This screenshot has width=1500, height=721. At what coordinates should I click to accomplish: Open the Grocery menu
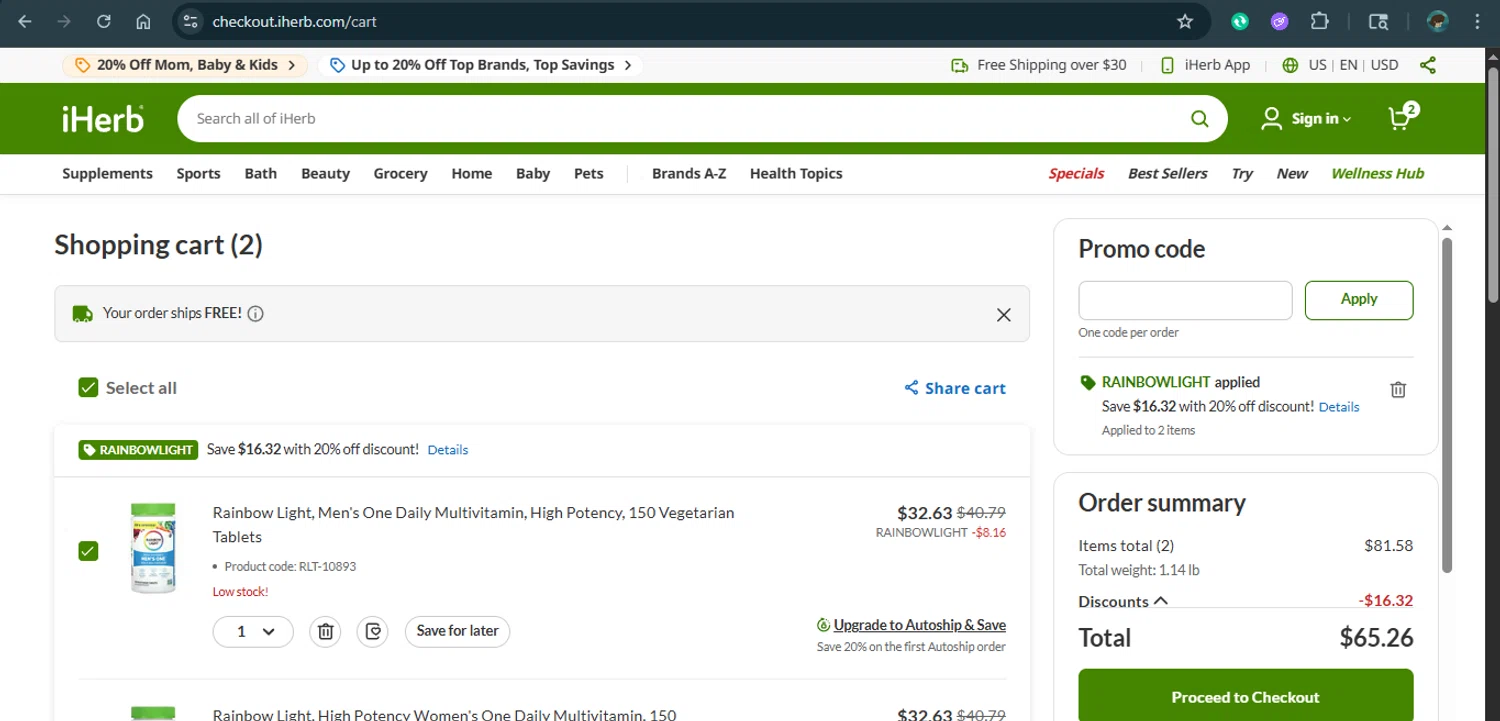(400, 174)
